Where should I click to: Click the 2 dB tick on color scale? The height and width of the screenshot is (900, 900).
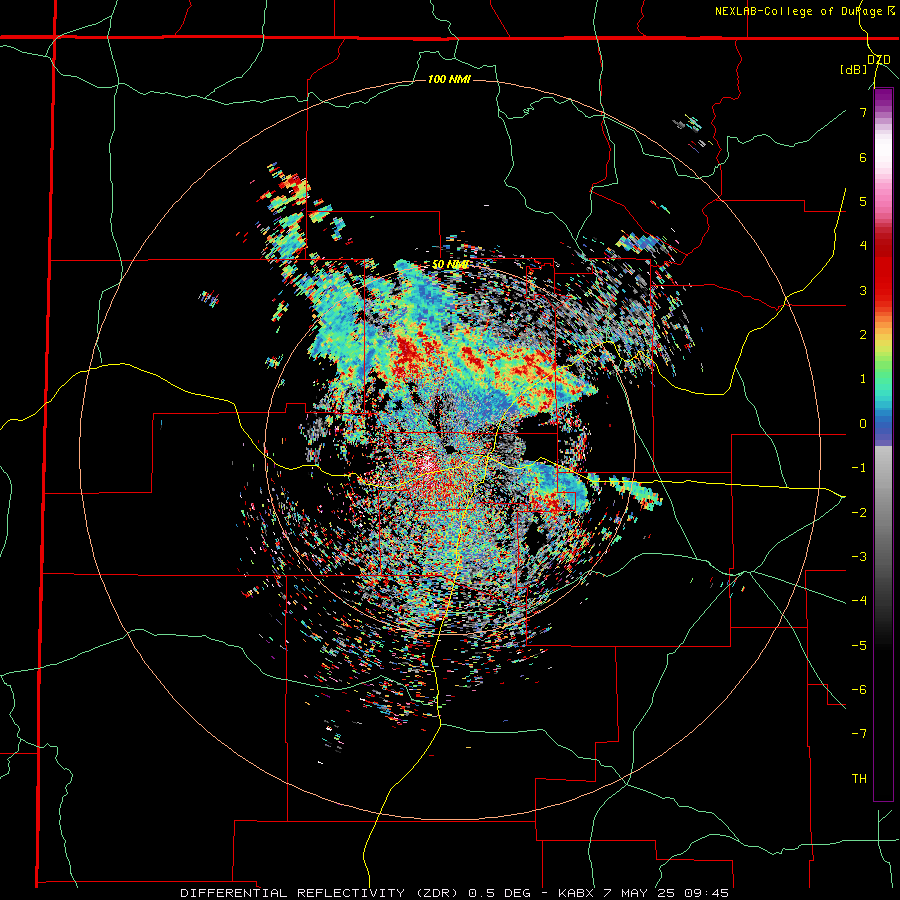[863, 335]
